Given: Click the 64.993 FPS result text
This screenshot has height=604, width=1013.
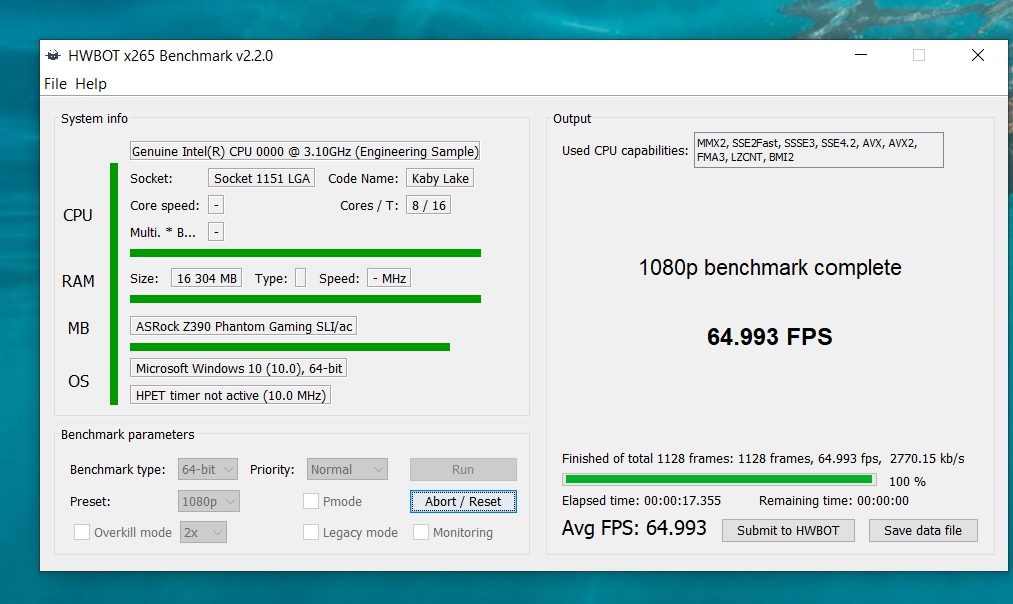Looking at the screenshot, I should pos(769,337).
